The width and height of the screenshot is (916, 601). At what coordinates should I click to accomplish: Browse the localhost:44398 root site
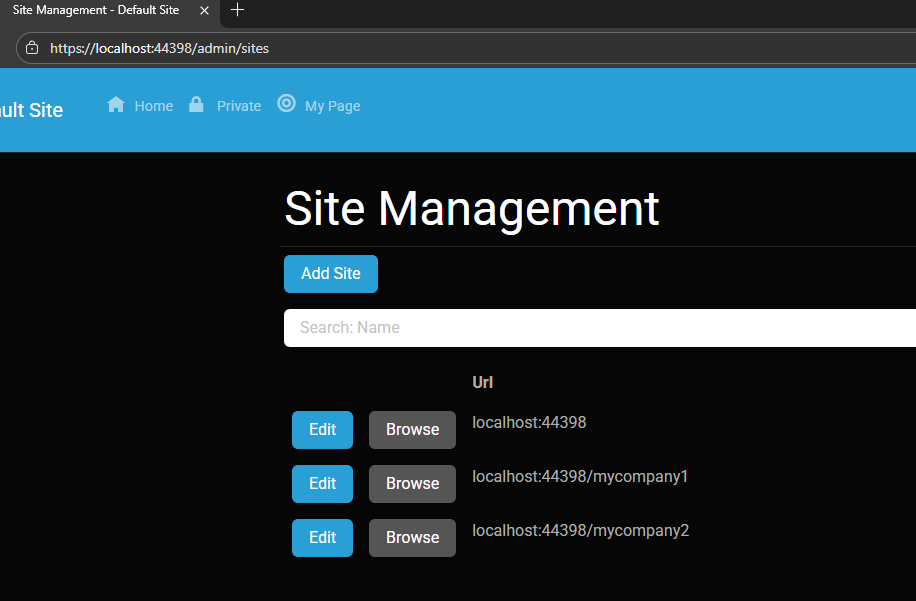(x=412, y=430)
